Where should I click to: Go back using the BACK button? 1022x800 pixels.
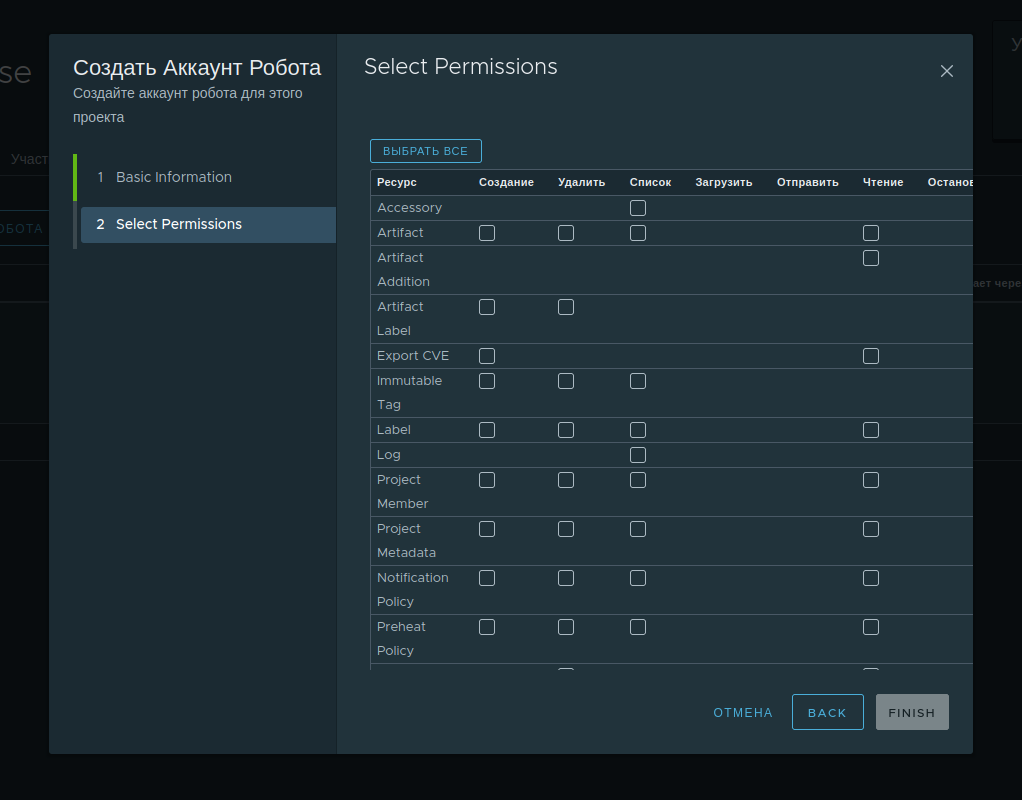[x=827, y=712]
